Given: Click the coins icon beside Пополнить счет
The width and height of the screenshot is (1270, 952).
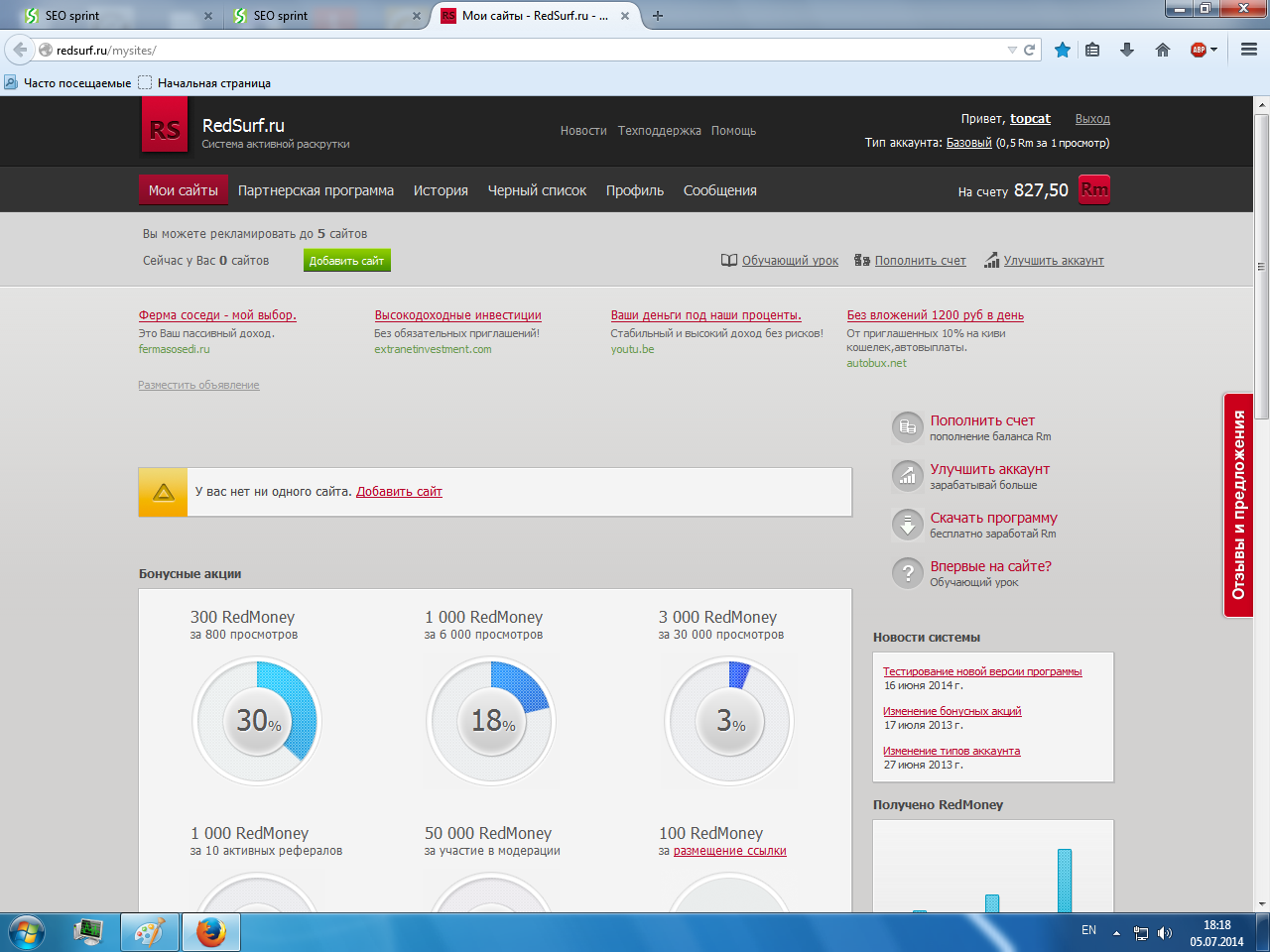Looking at the screenshot, I should coord(862,261).
